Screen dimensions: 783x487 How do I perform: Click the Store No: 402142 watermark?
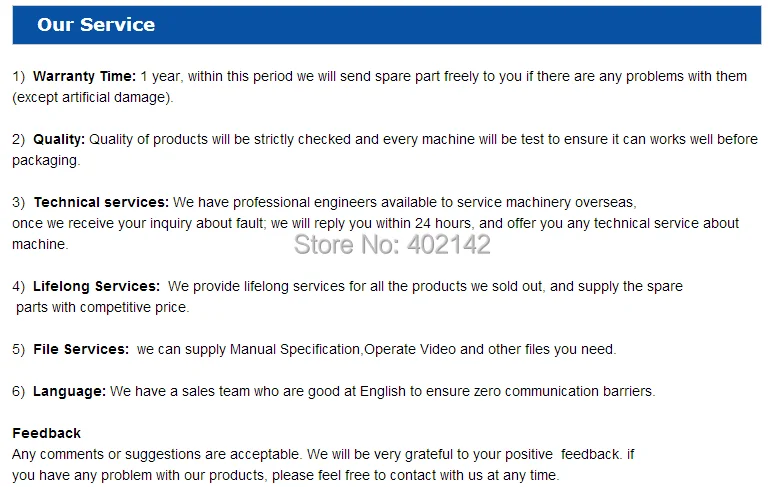(392, 244)
